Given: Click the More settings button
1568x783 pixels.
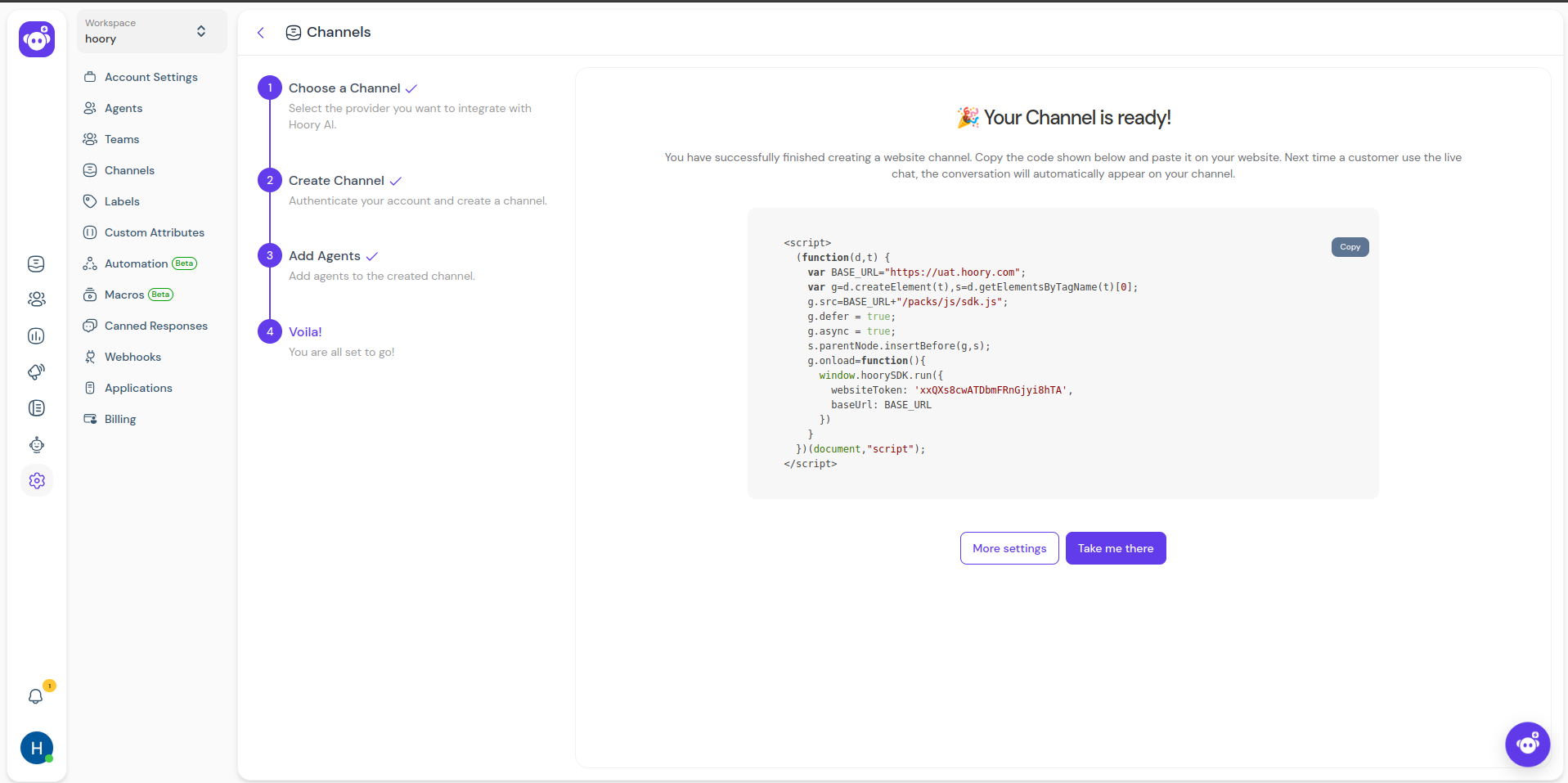Looking at the screenshot, I should point(1009,548).
